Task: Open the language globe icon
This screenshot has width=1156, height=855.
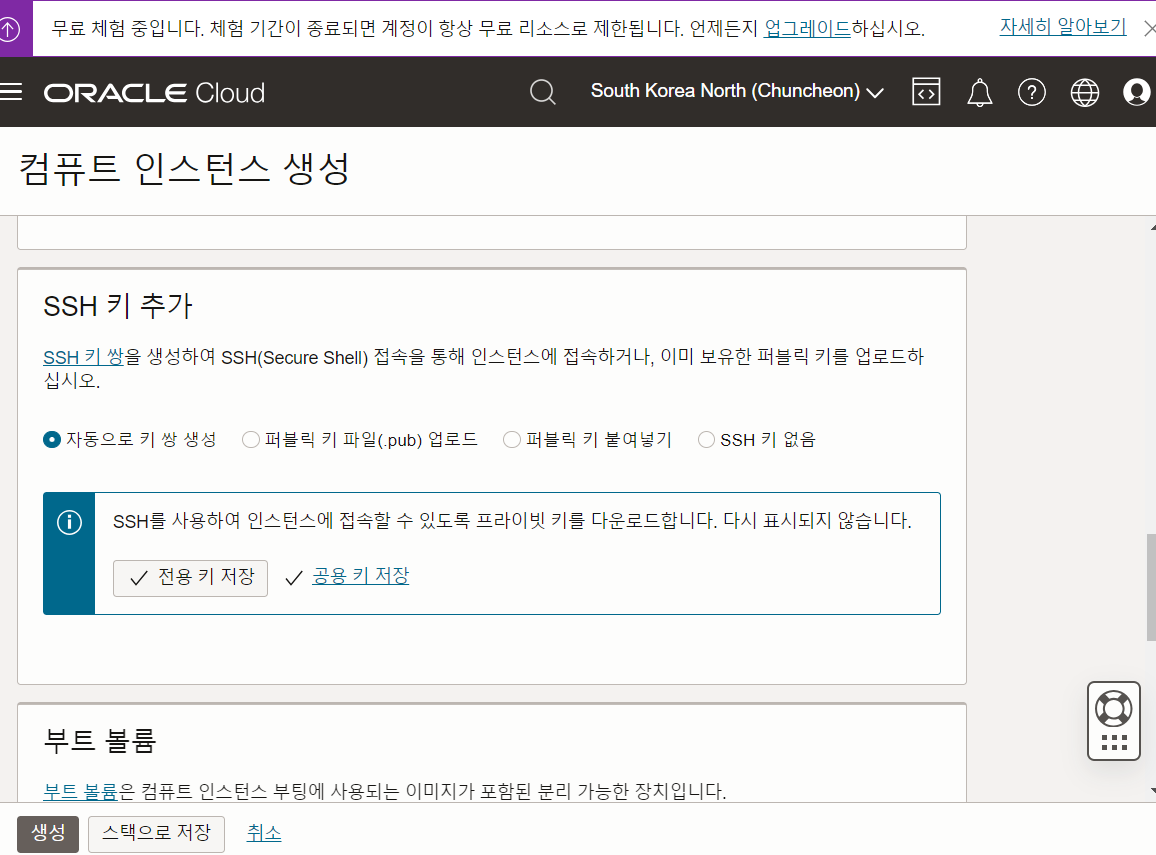Action: (1084, 92)
